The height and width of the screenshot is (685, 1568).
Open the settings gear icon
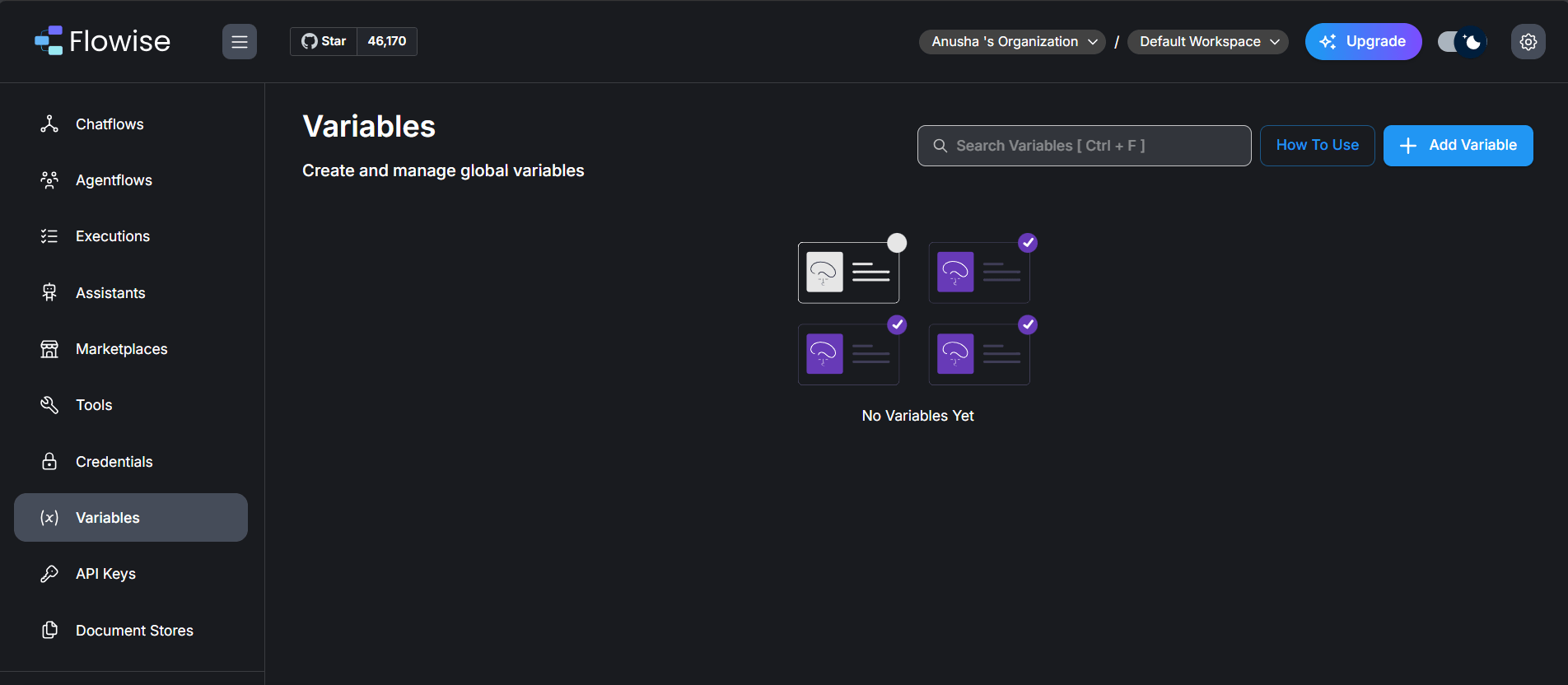tap(1528, 42)
